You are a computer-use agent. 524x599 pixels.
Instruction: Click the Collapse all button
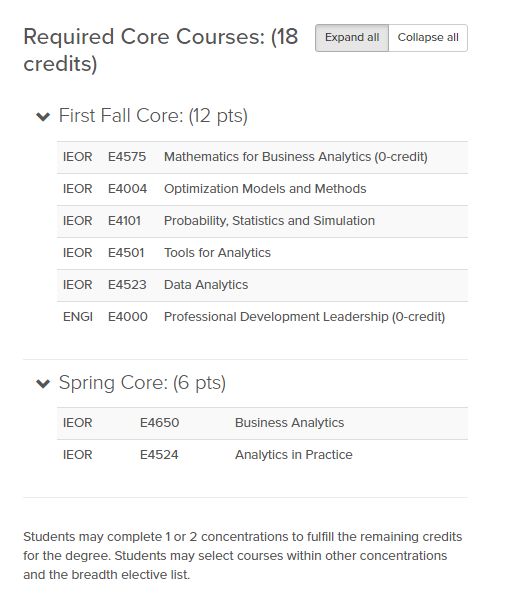coord(428,38)
